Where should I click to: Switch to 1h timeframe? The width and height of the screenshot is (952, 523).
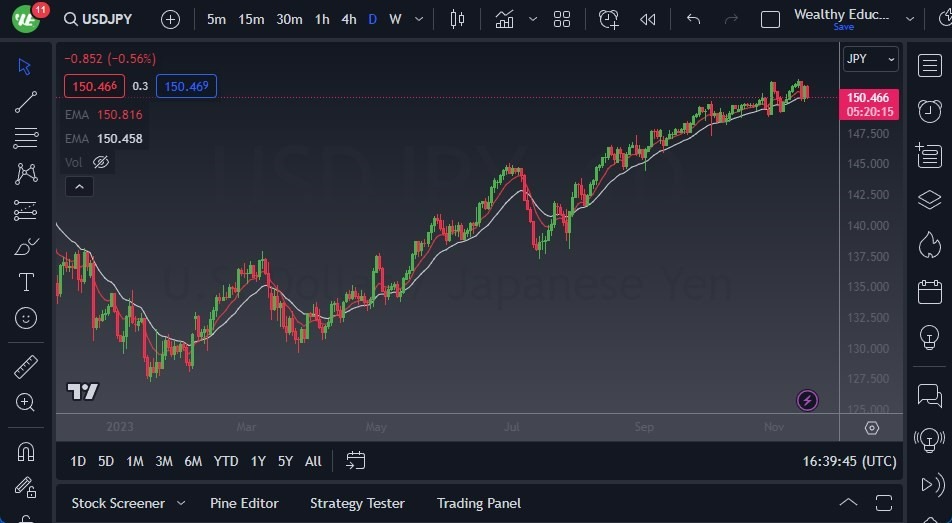coord(322,19)
